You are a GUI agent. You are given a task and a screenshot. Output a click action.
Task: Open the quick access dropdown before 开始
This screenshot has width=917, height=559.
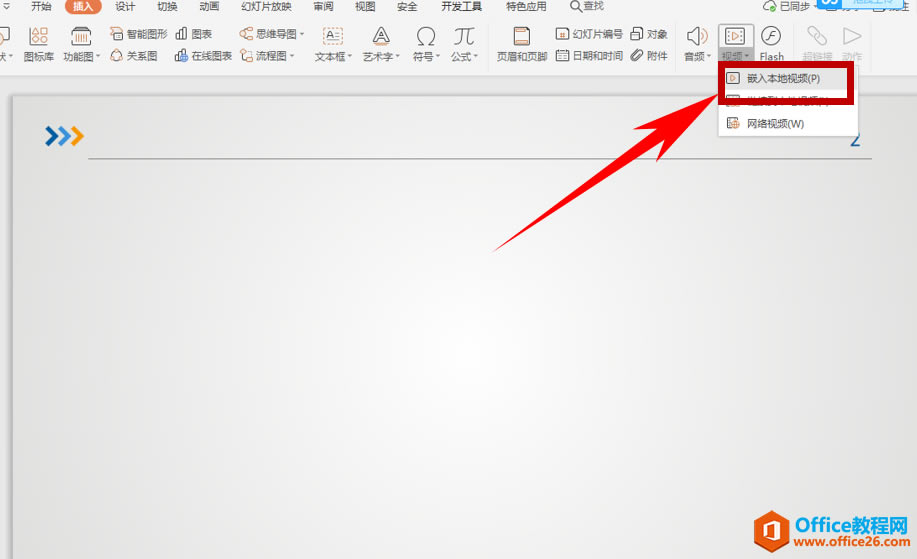coord(6,6)
